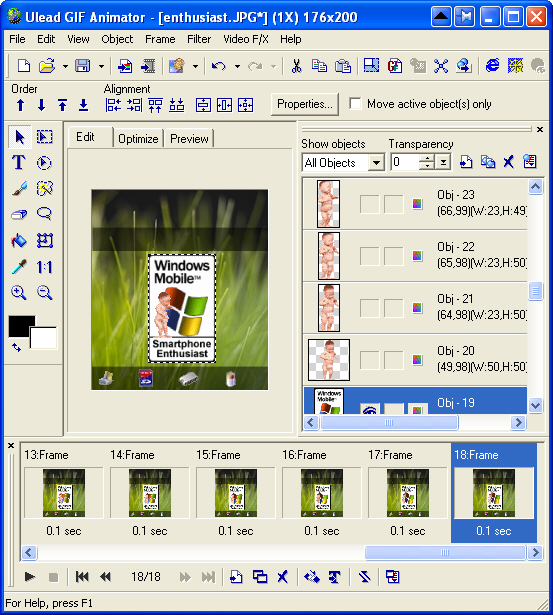553x615 pixels.
Task: Click the white background color swatch
Action: [x=44, y=338]
